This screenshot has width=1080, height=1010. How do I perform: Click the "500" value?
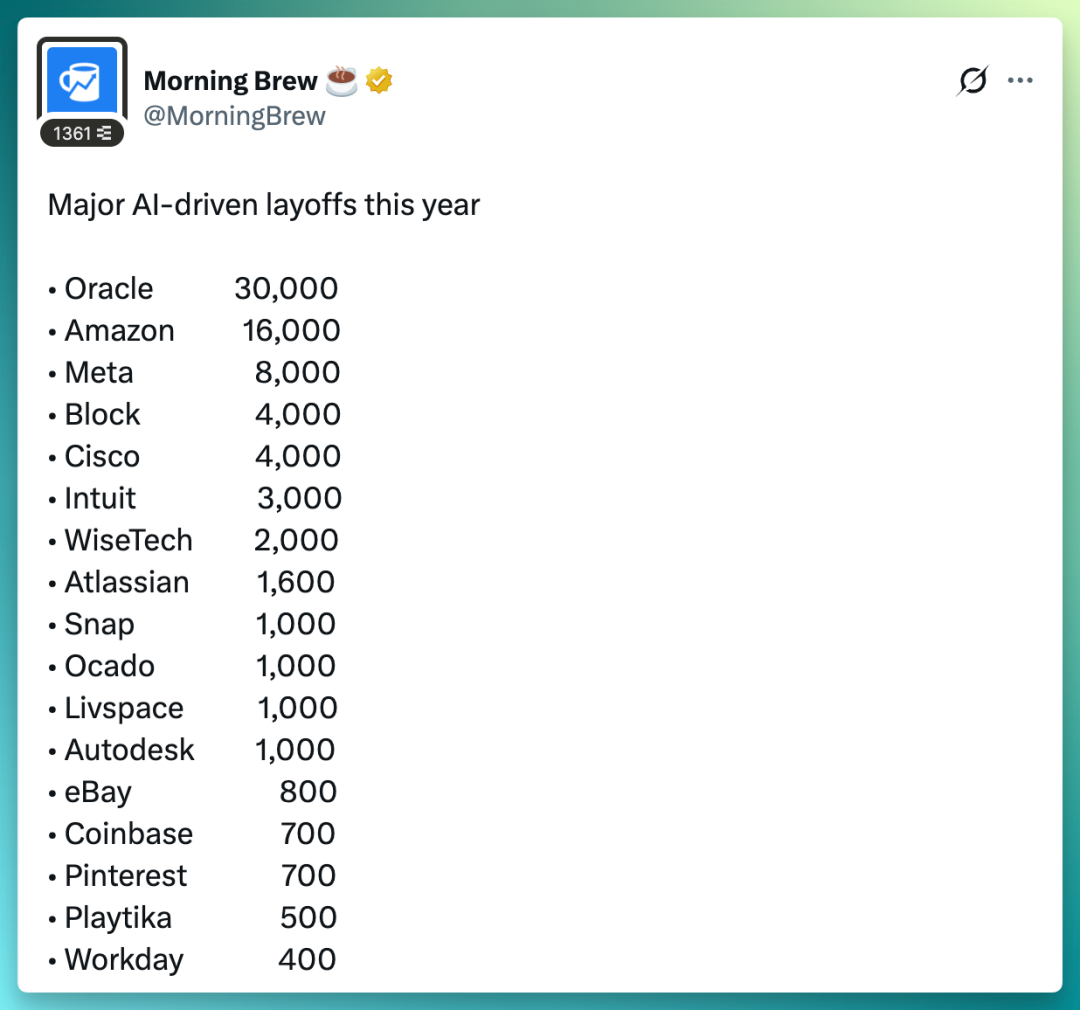click(309, 918)
